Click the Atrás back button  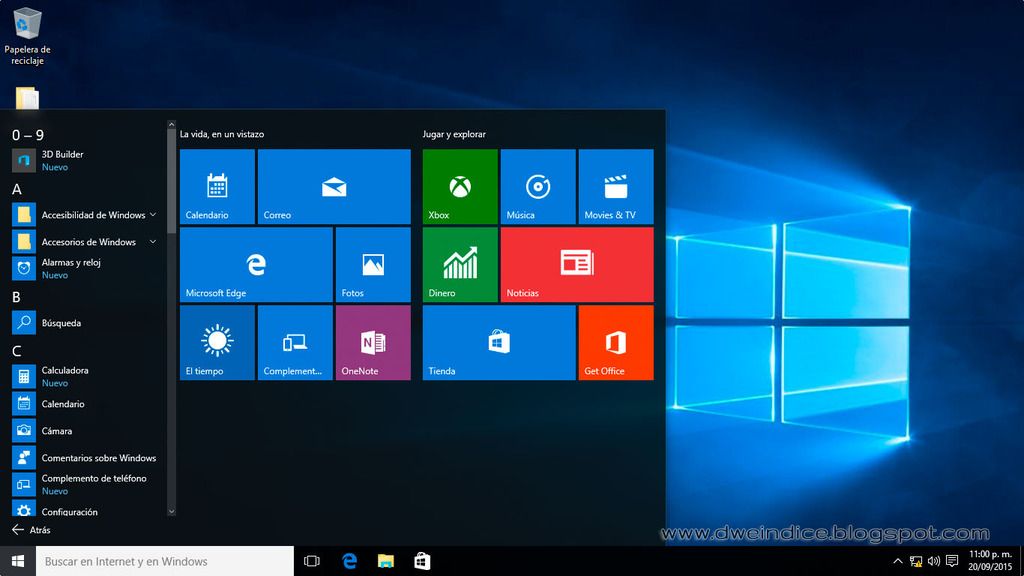point(31,530)
